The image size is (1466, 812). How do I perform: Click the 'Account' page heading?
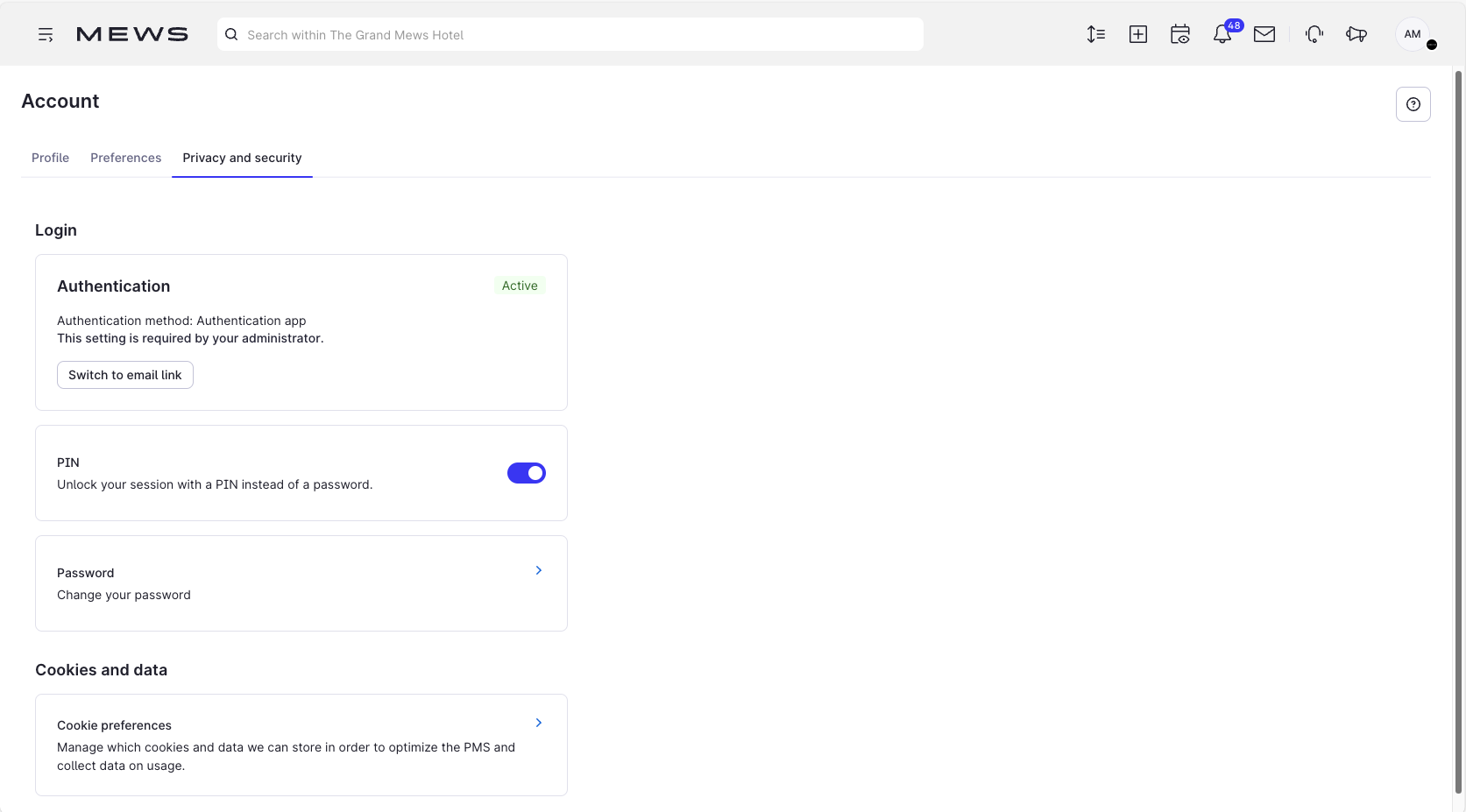pyautogui.click(x=60, y=101)
